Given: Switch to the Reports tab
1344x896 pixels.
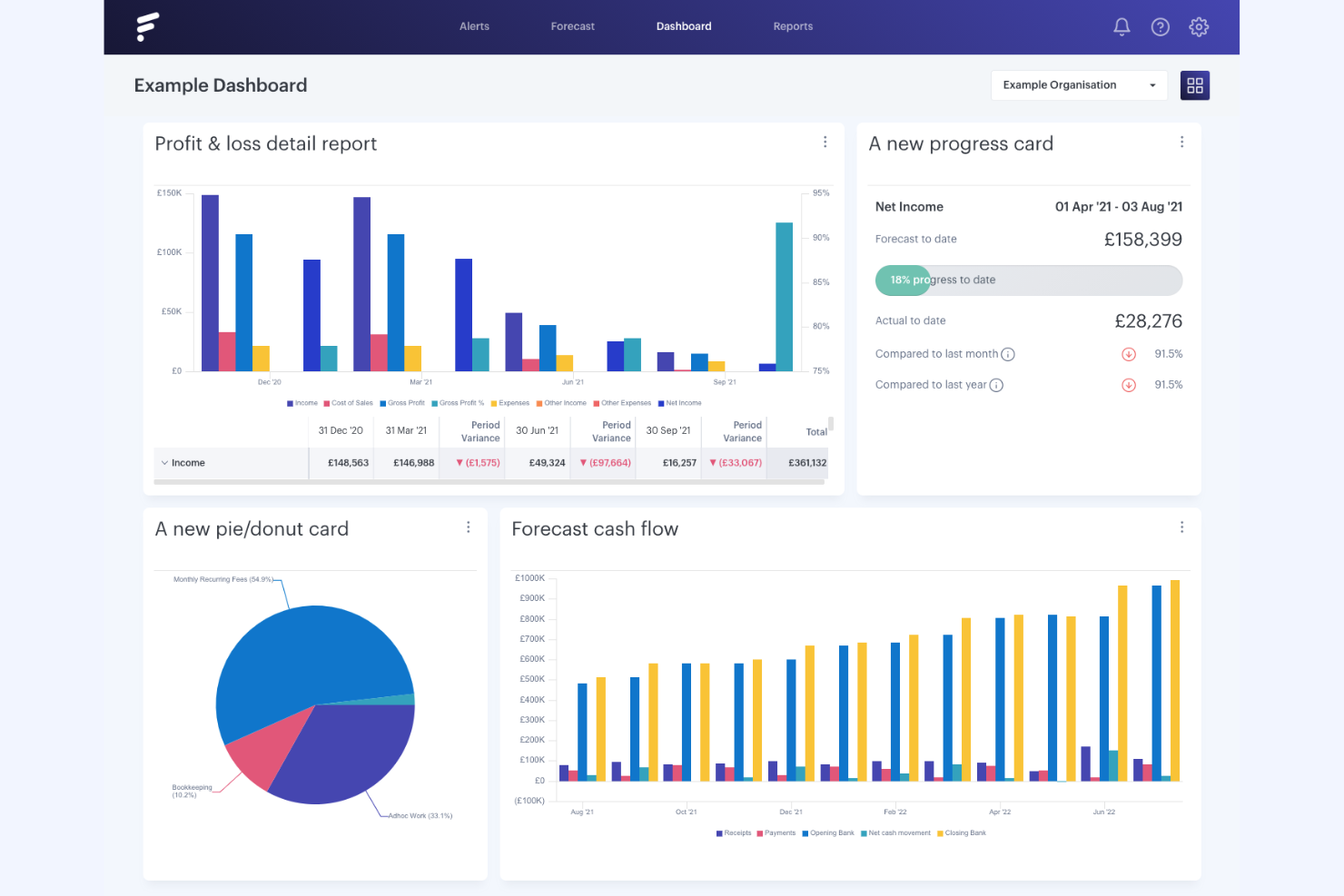Looking at the screenshot, I should [793, 26].
